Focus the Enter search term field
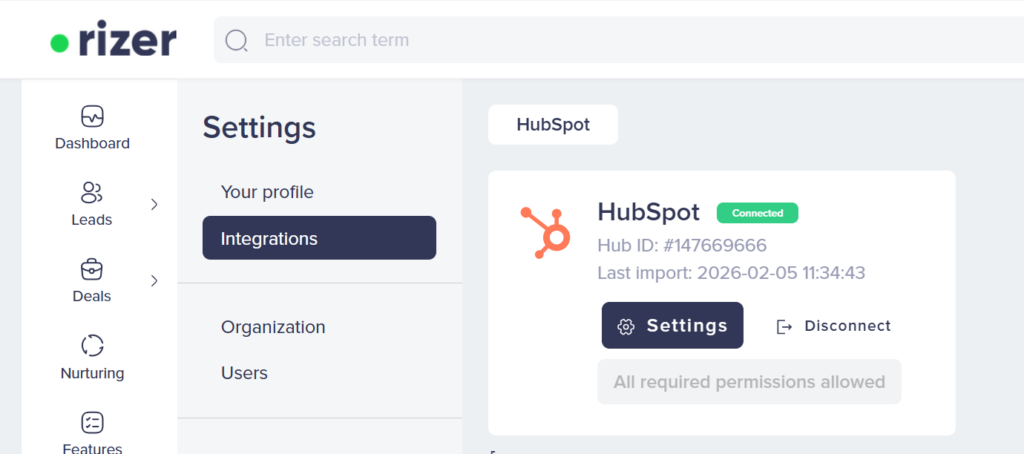1024x454 pixels. (x=600, y=40)
